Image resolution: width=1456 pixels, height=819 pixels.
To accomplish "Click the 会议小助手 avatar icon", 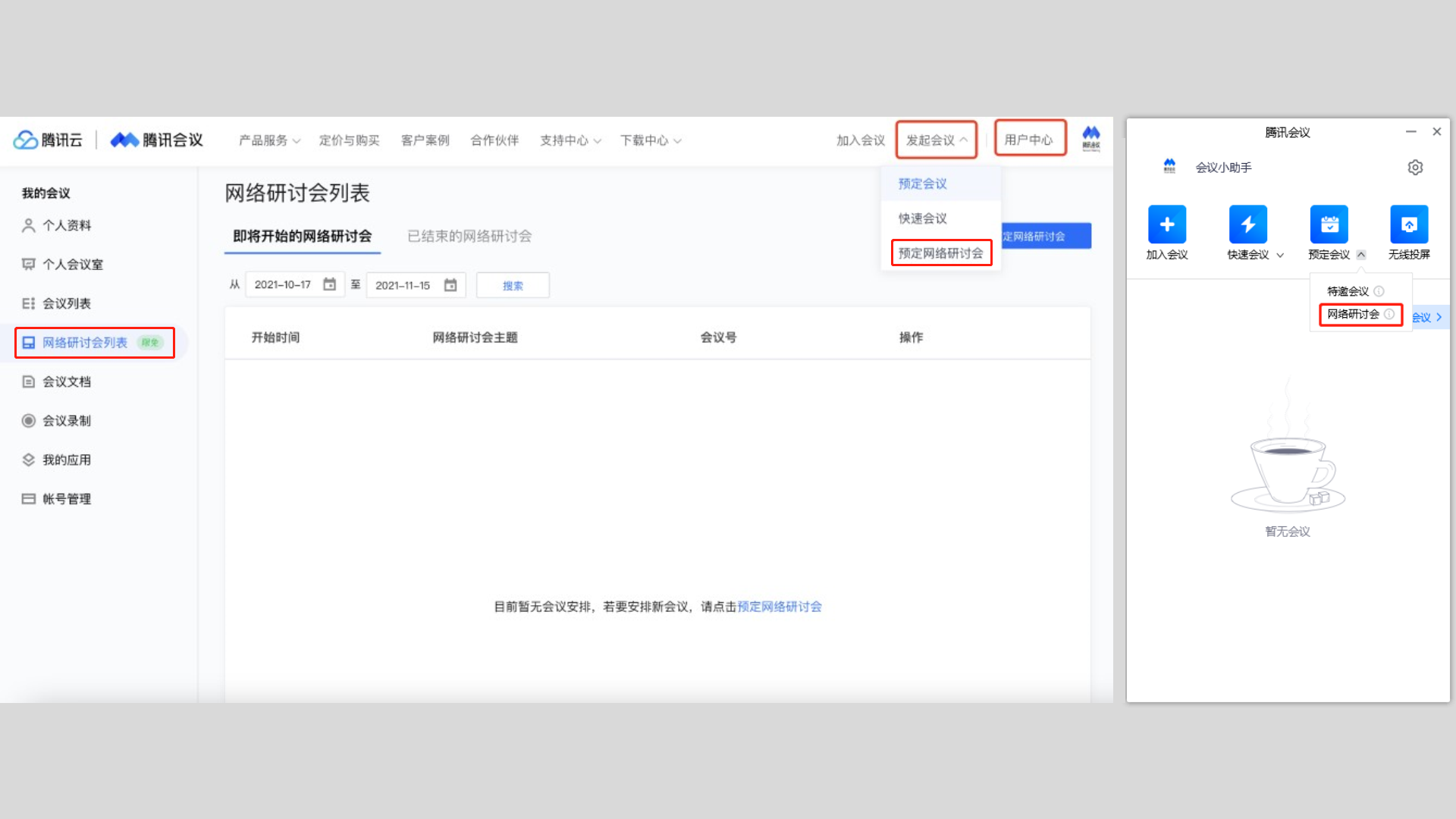I will point(1169,166).
